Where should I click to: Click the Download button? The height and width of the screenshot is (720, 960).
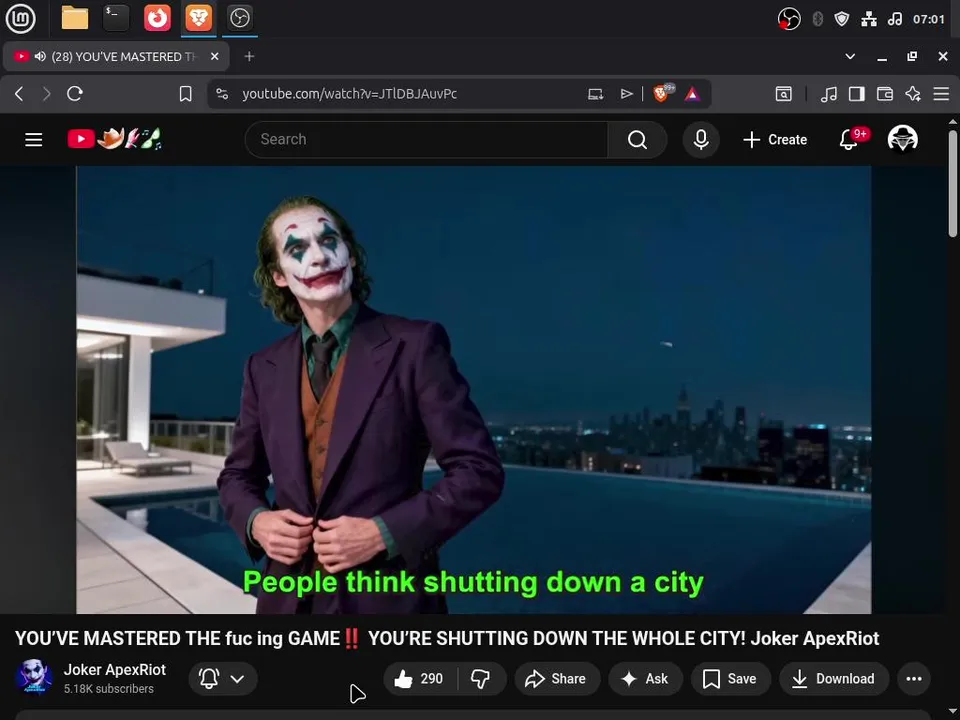834,678
